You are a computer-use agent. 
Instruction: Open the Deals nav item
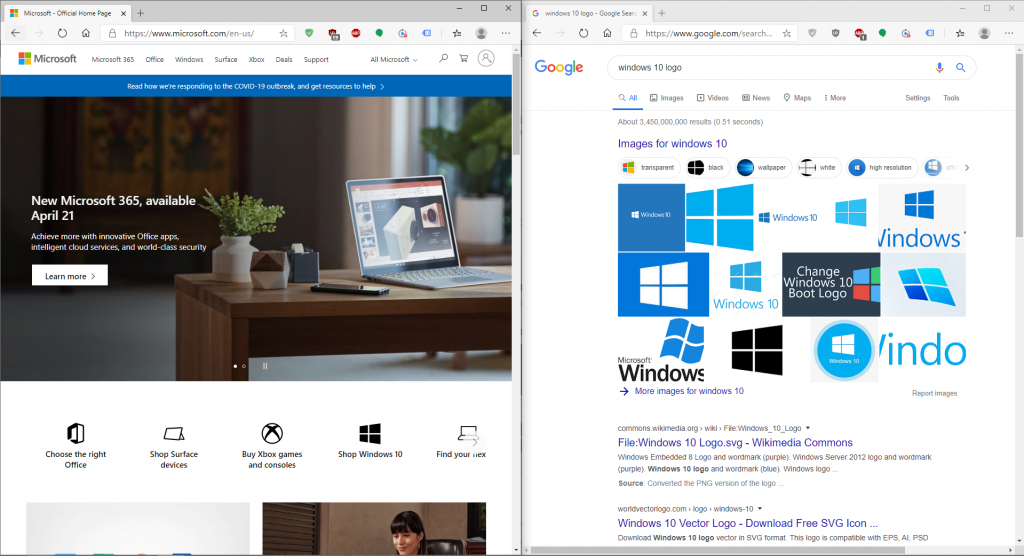click(284, 59)
